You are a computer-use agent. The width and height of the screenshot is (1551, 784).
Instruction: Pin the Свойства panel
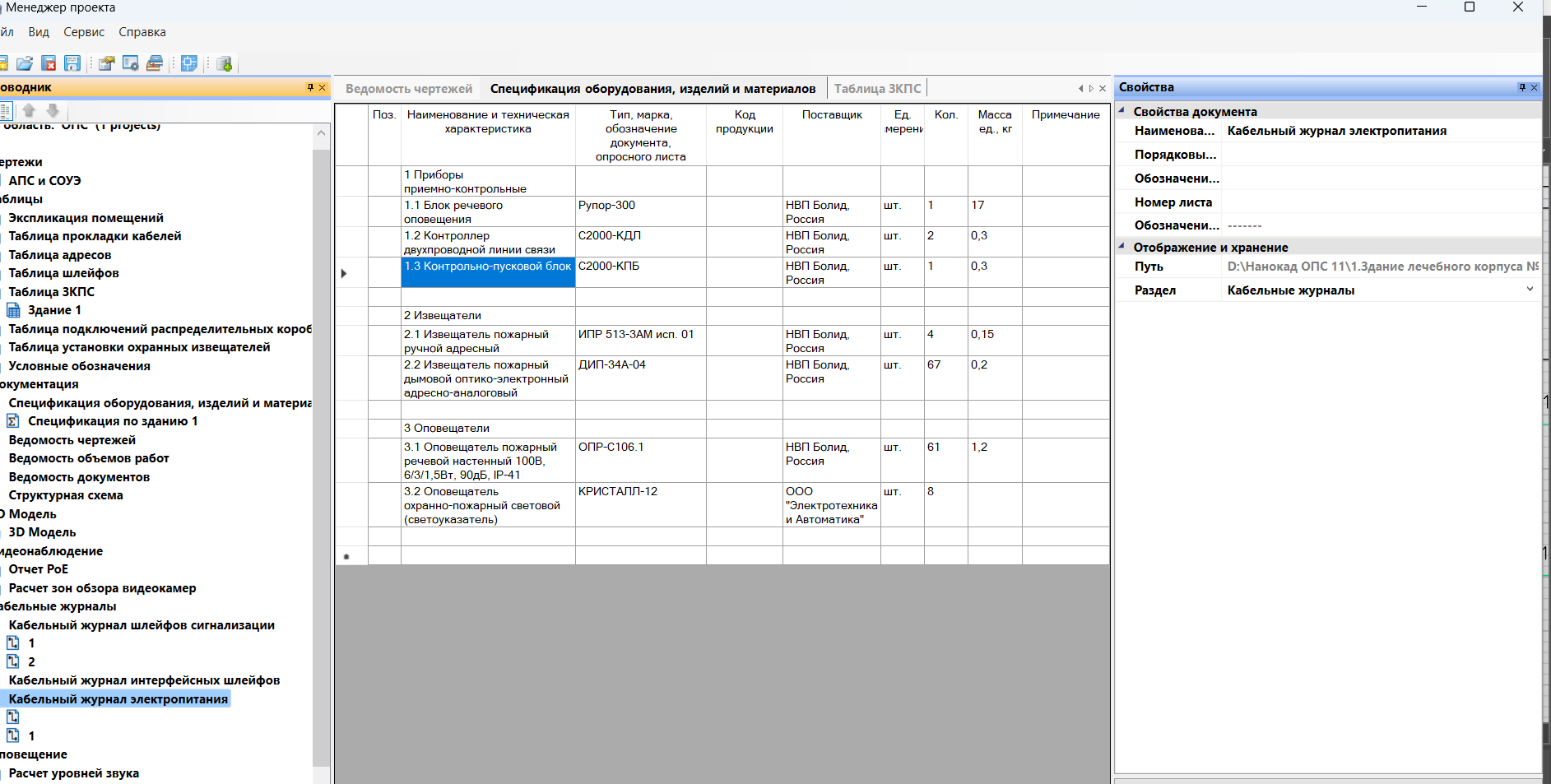point(1522,87)
